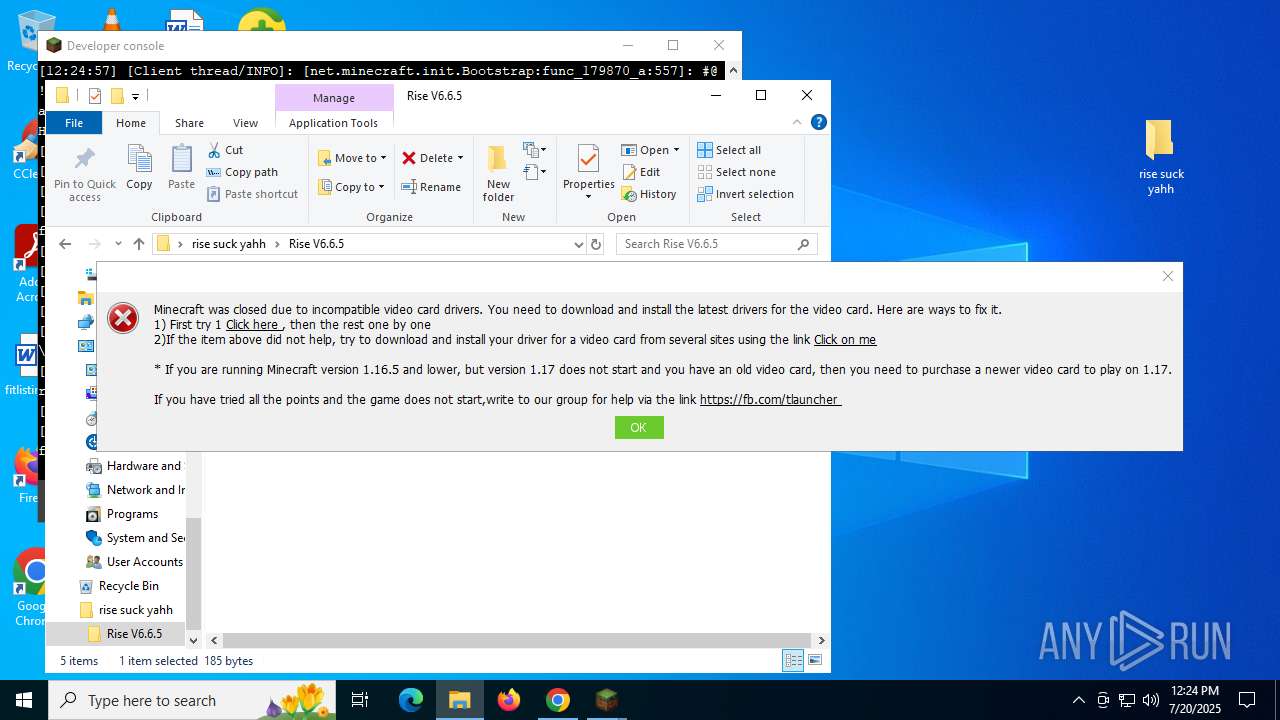Click the Windows Start button
This screenshot has width=1280, height=720.
click(24, 700)
